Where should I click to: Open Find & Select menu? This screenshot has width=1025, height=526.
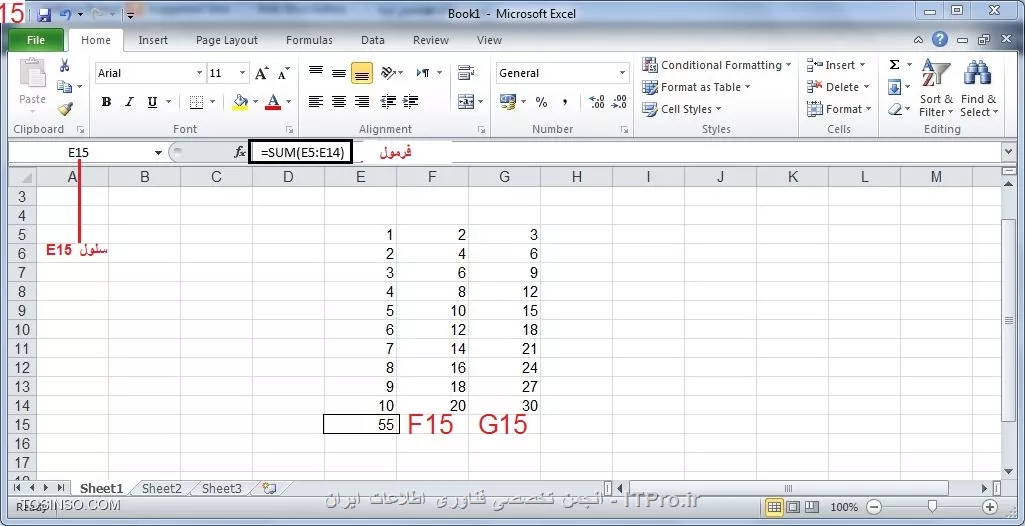[979, 88]
